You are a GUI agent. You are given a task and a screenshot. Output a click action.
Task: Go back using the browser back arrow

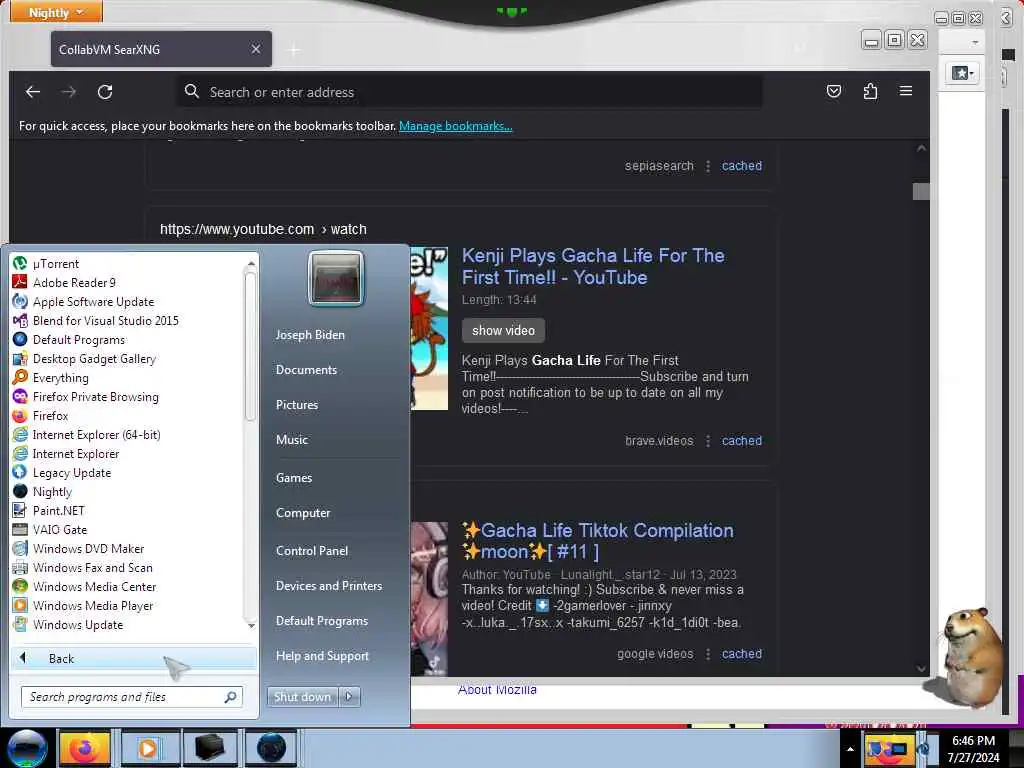pyautogui.click(x=33, y=91)
